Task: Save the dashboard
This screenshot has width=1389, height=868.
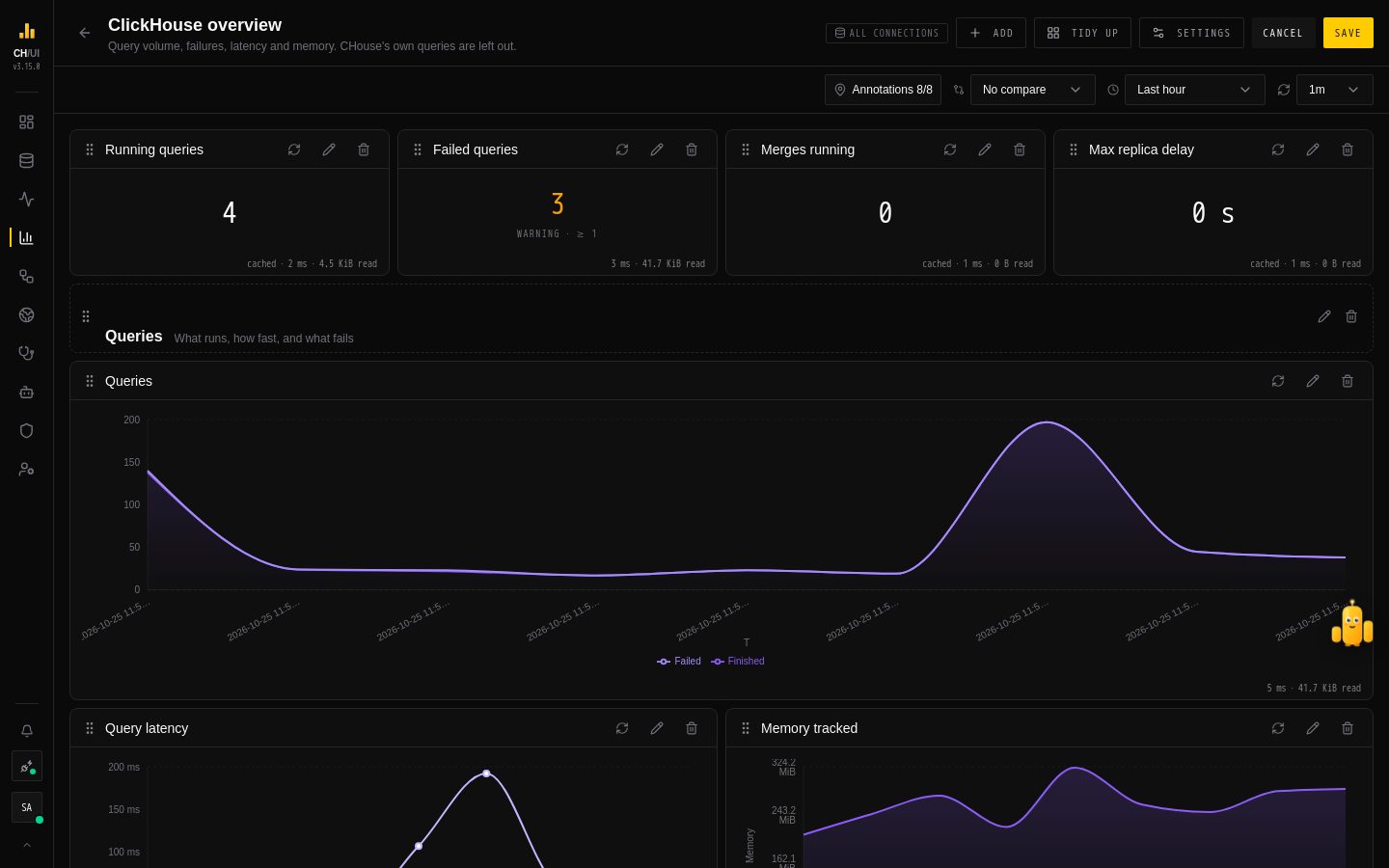Action: (x=1348, y=33)
